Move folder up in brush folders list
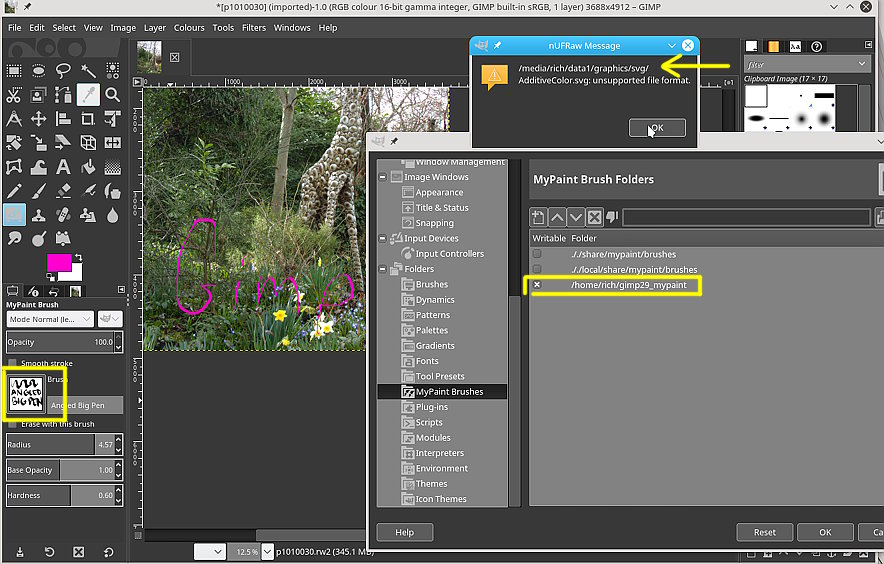 click(x=557, y=217)
